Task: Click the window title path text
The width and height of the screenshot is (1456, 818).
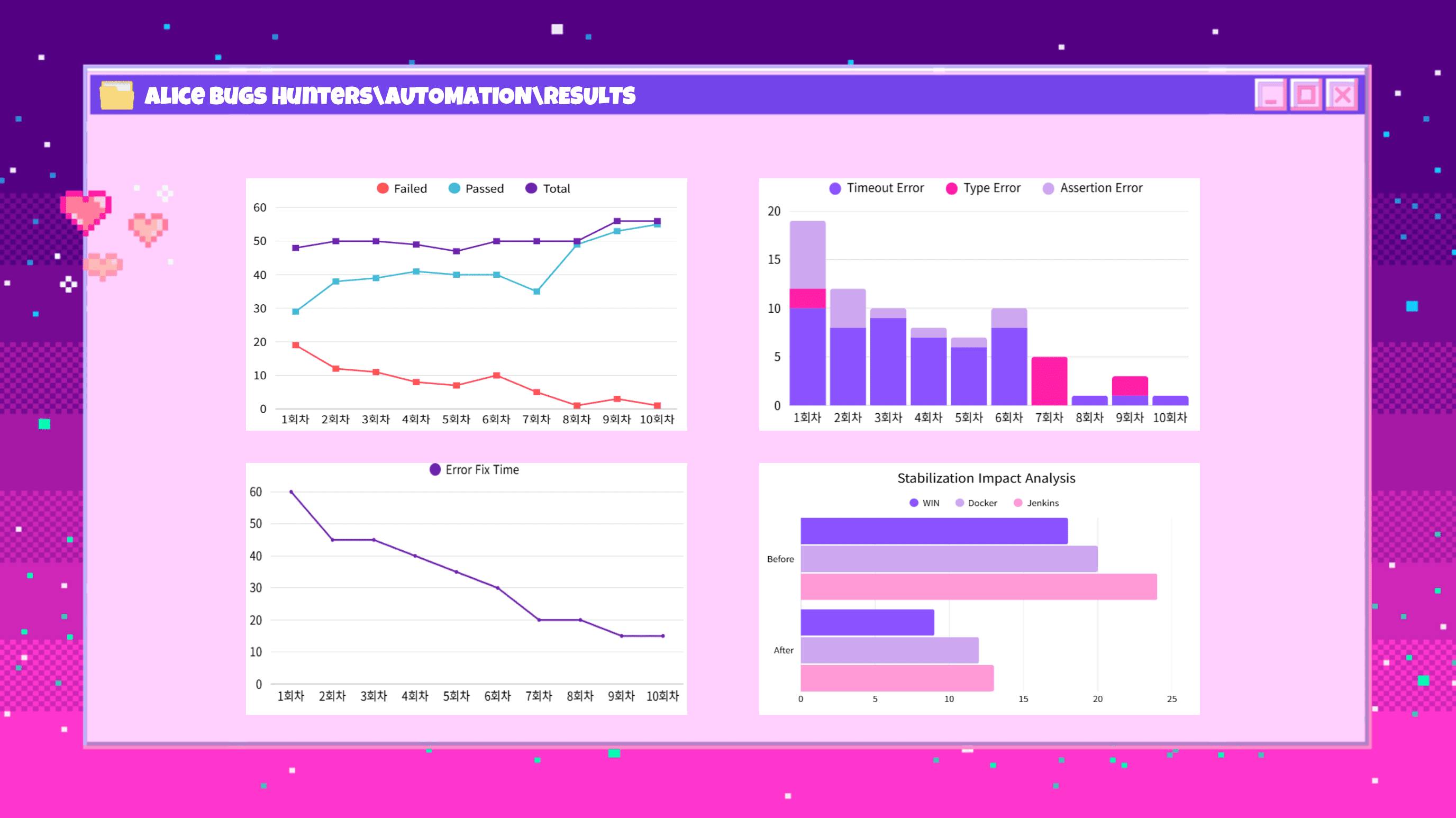Action: [x=389, y=96]
